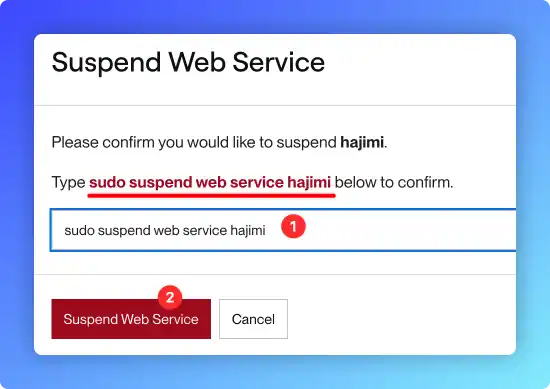Click the blue gradient background above the dialog
Screen dimensions: 550x389
pyautogui.click(x=275, y=16)
